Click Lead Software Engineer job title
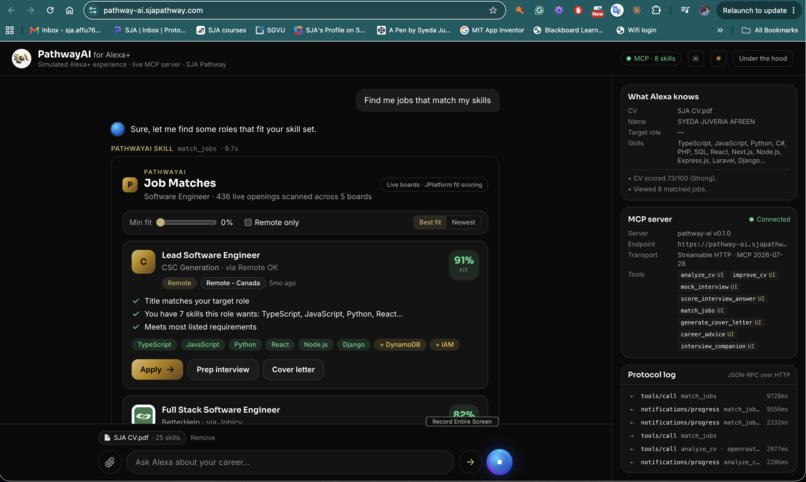The image size is (806, 482). (x=211, y=255)
